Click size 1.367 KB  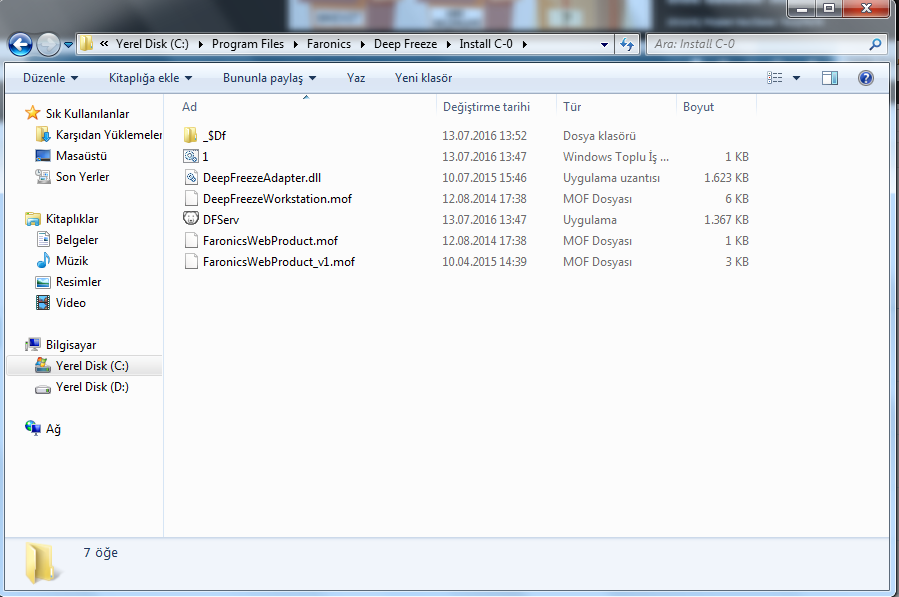(x=726, y=220)
